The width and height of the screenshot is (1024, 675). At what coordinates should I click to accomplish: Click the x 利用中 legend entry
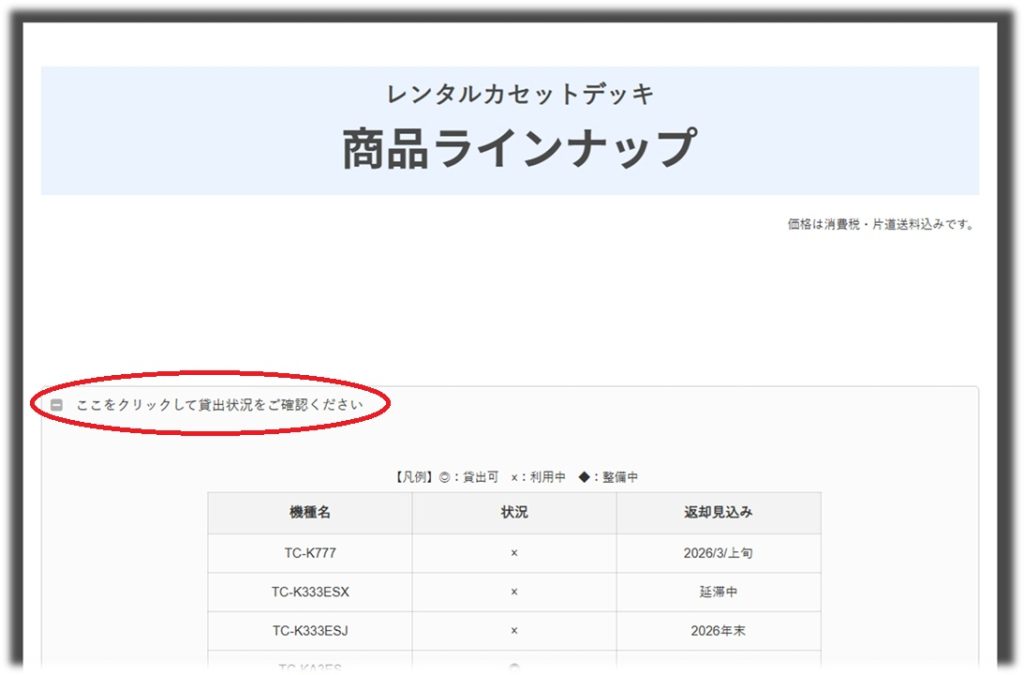point(538,478)
